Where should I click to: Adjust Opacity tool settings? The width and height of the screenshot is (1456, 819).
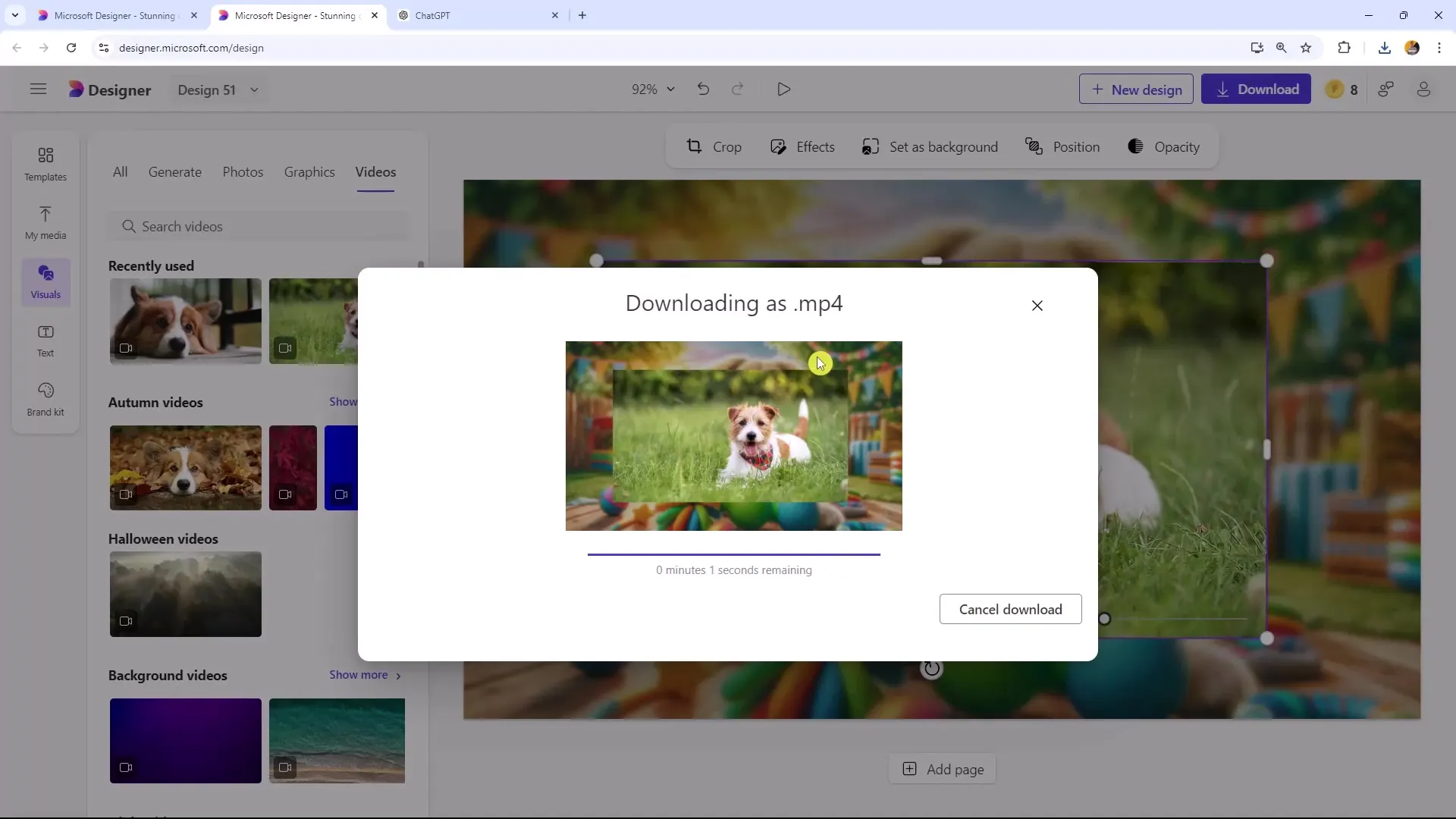coord(1165,147)
